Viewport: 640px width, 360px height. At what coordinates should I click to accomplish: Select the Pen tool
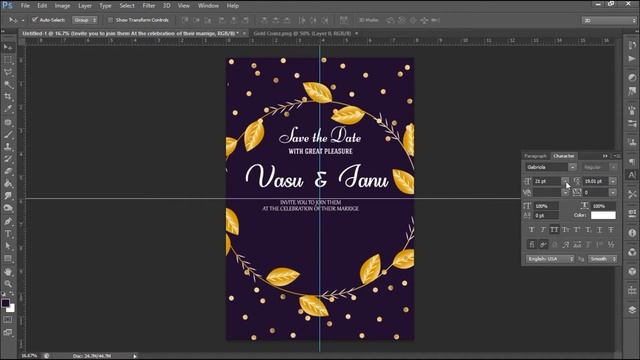coord(8,221)
